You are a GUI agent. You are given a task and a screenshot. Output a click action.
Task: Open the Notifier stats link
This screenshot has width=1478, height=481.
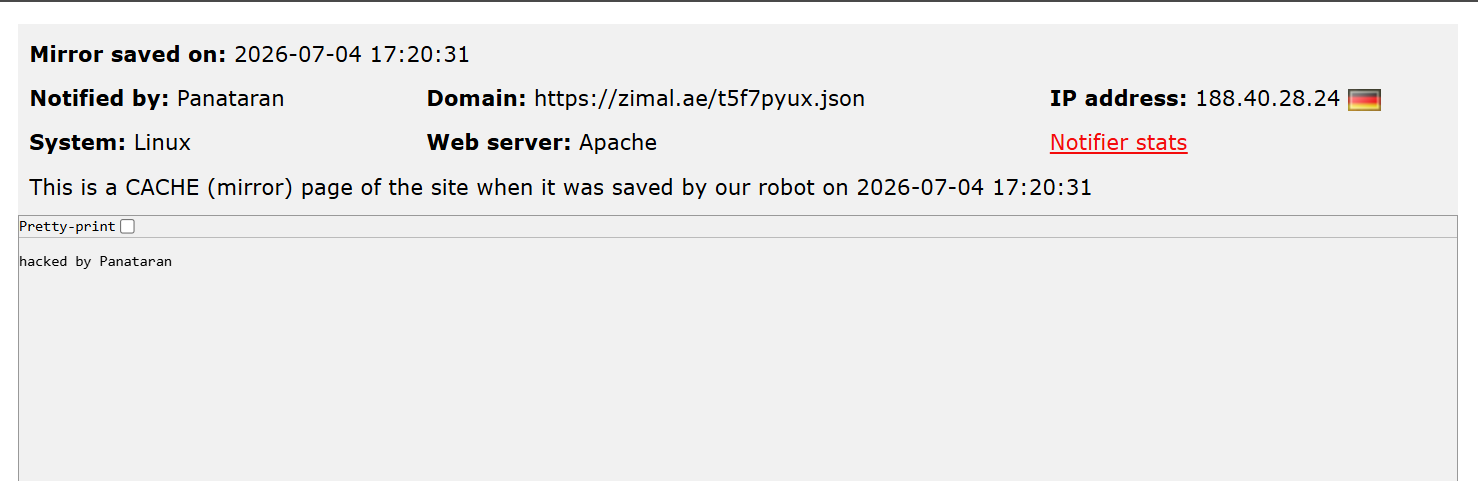pos(1118,143)
